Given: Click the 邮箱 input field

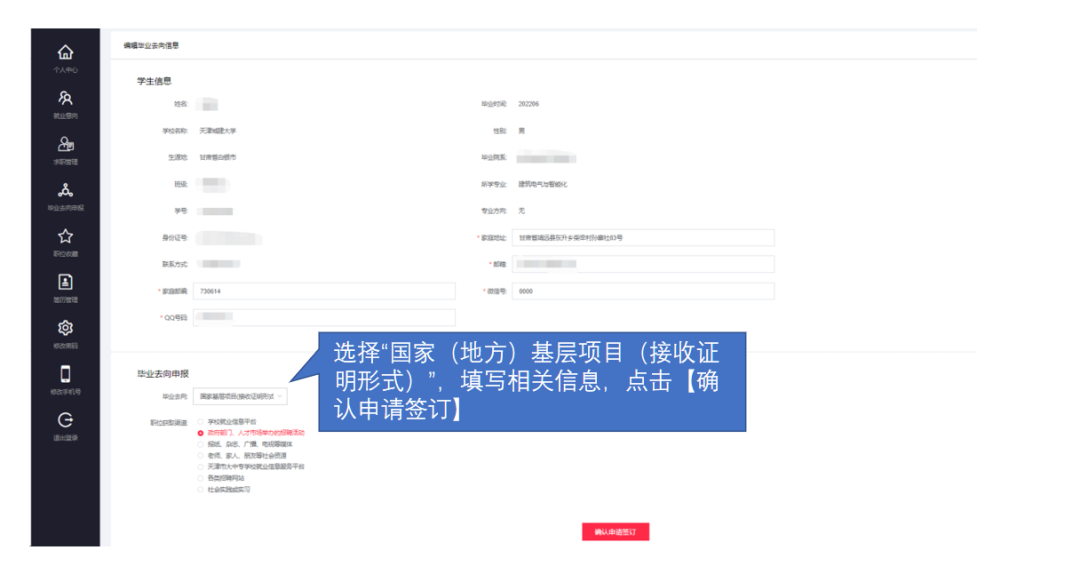Looking at the screenshot, I should point(643,264).
